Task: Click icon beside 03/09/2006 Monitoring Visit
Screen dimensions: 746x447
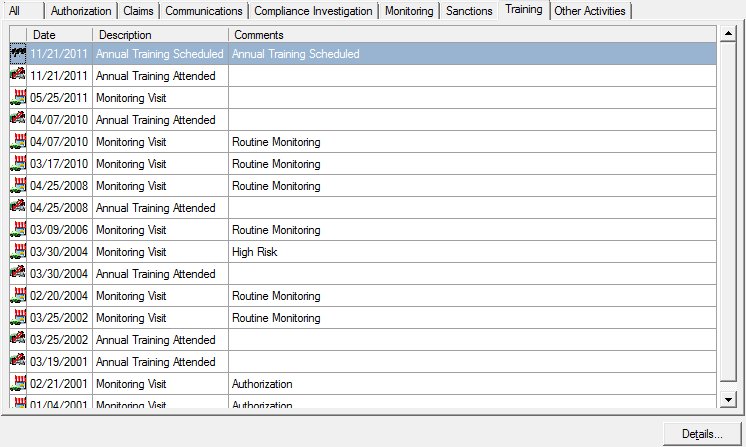Action: [18, 230]
